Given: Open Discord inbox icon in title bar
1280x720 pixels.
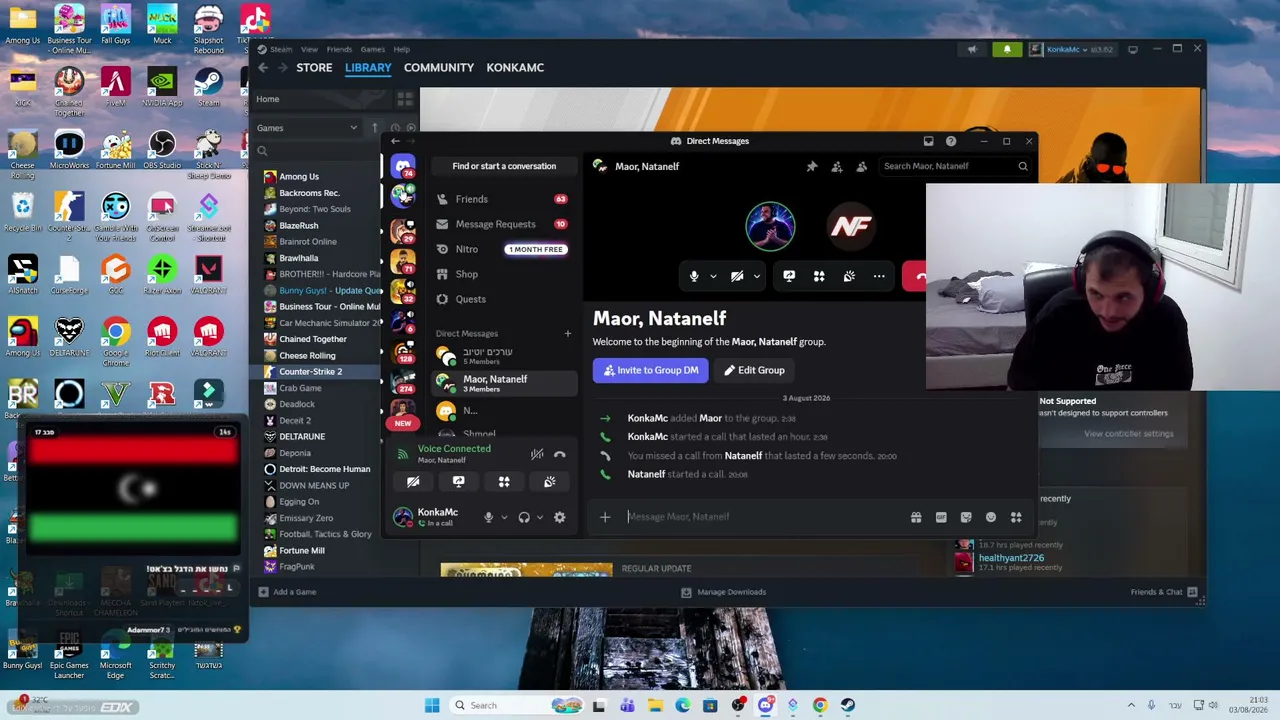Looking at the screenshot, I should [x=928, y=141].
